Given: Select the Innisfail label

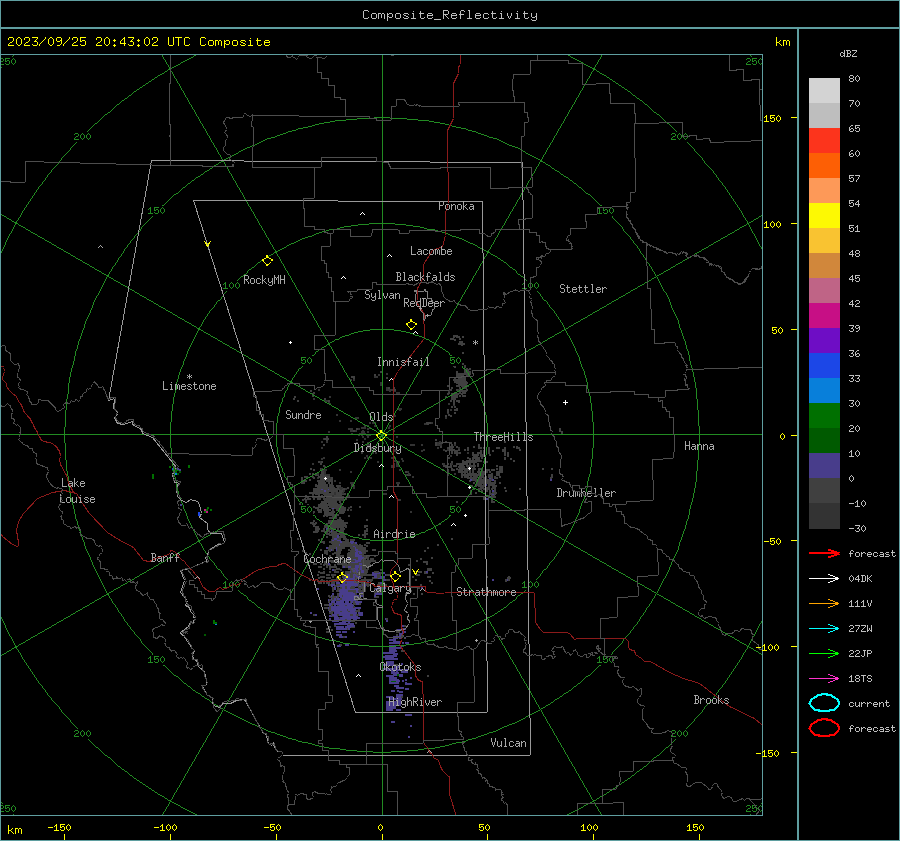Looking at the screenshot, I should (x=403, y=362).
